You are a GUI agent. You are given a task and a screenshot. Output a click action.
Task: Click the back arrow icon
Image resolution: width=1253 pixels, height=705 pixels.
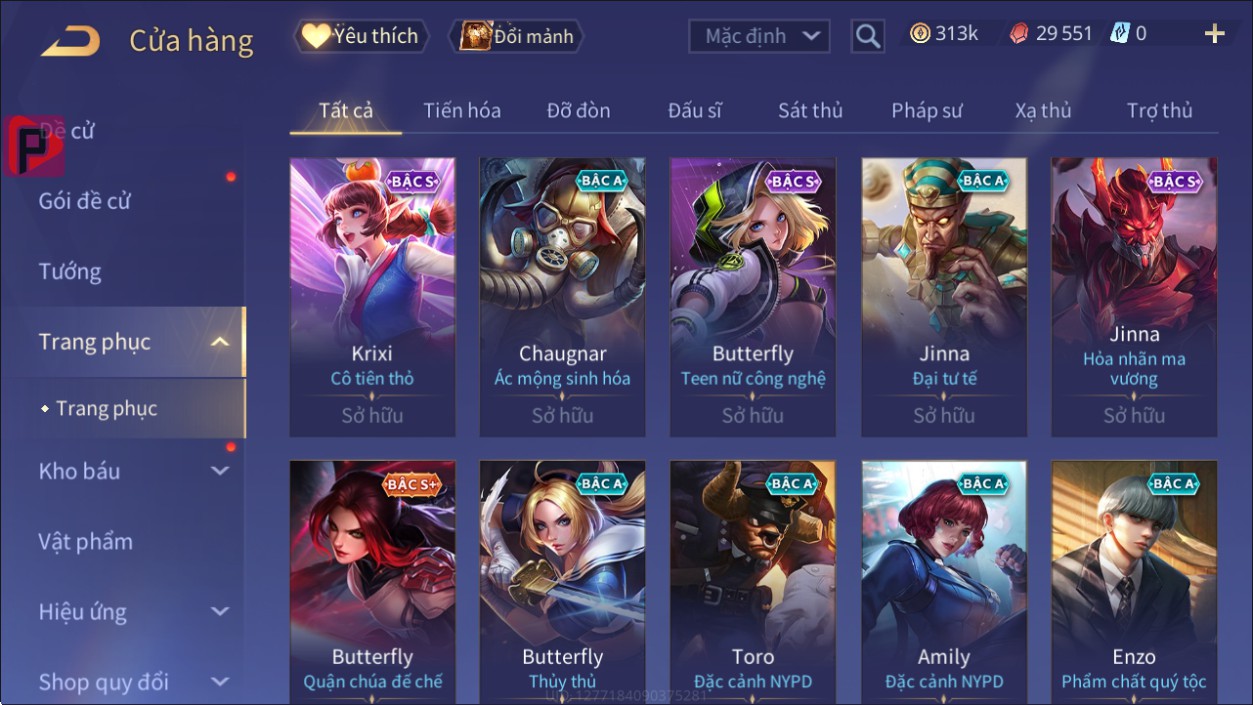tap(70, 41)
